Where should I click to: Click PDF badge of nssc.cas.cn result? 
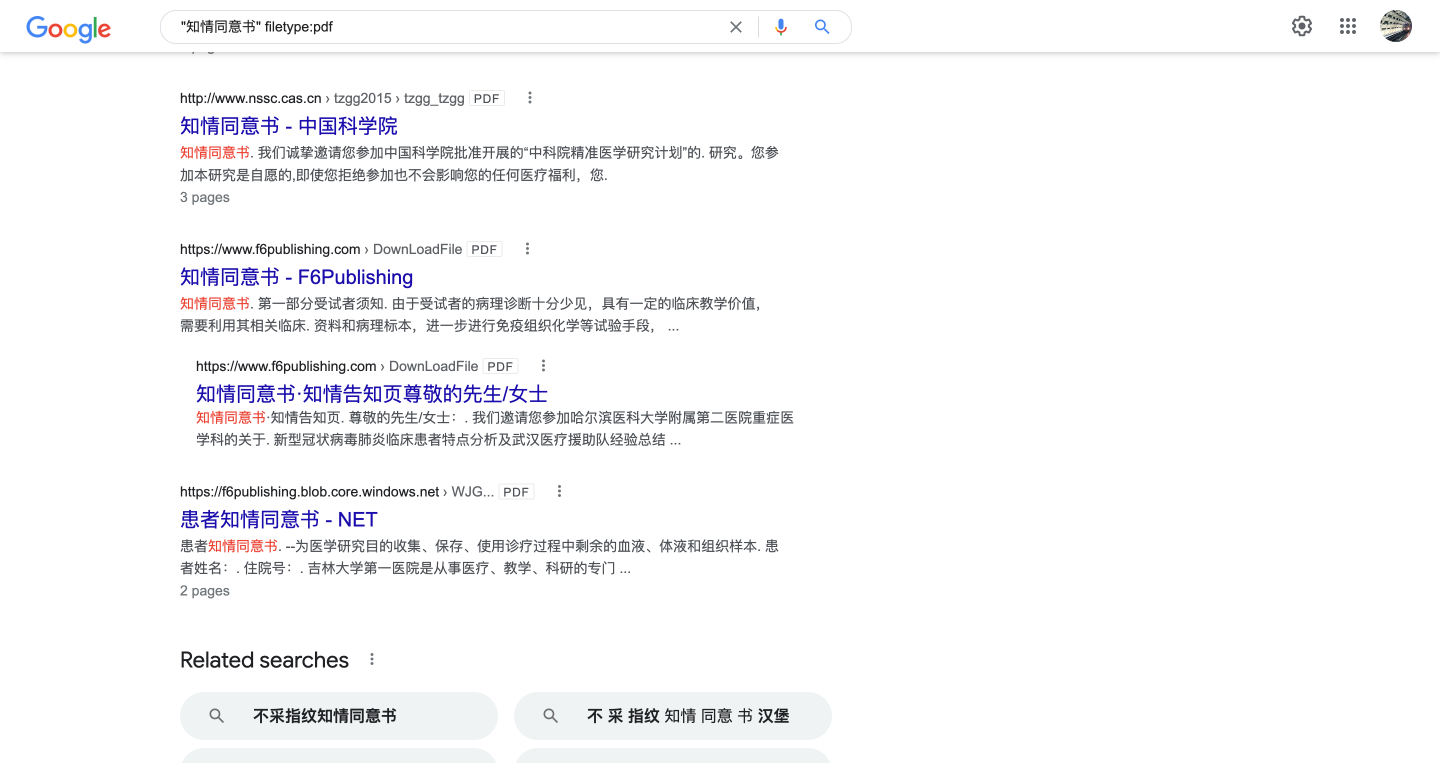[487, 98]
